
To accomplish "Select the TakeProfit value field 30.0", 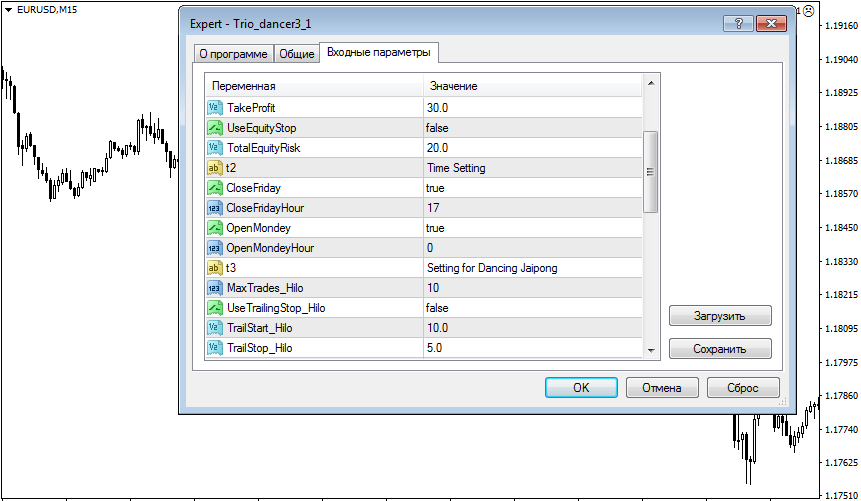I will pyautogui.click(x=437, y=108).
